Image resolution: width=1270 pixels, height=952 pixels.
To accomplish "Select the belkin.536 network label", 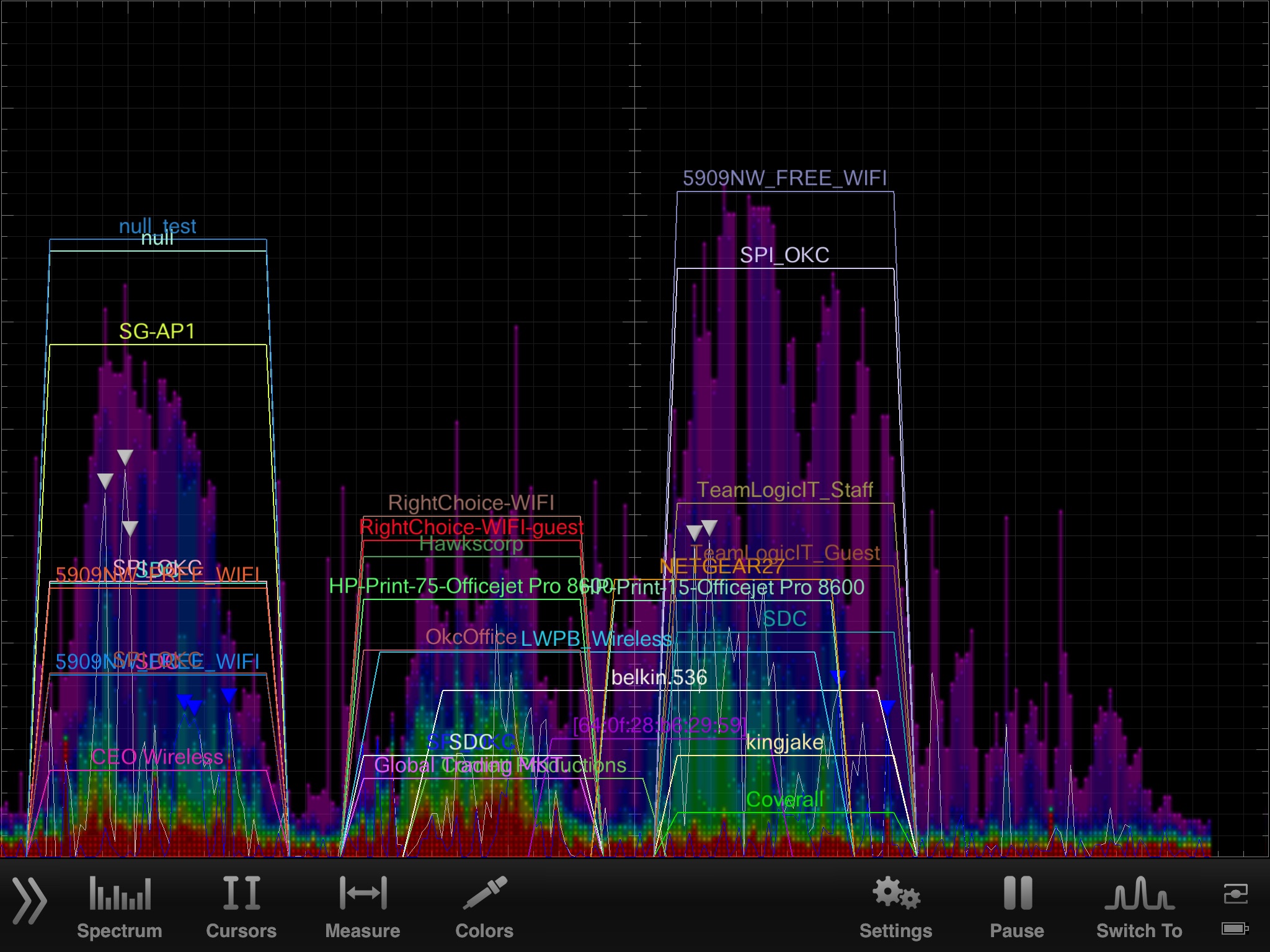I will pyautogui.click(x=659, y=677).
